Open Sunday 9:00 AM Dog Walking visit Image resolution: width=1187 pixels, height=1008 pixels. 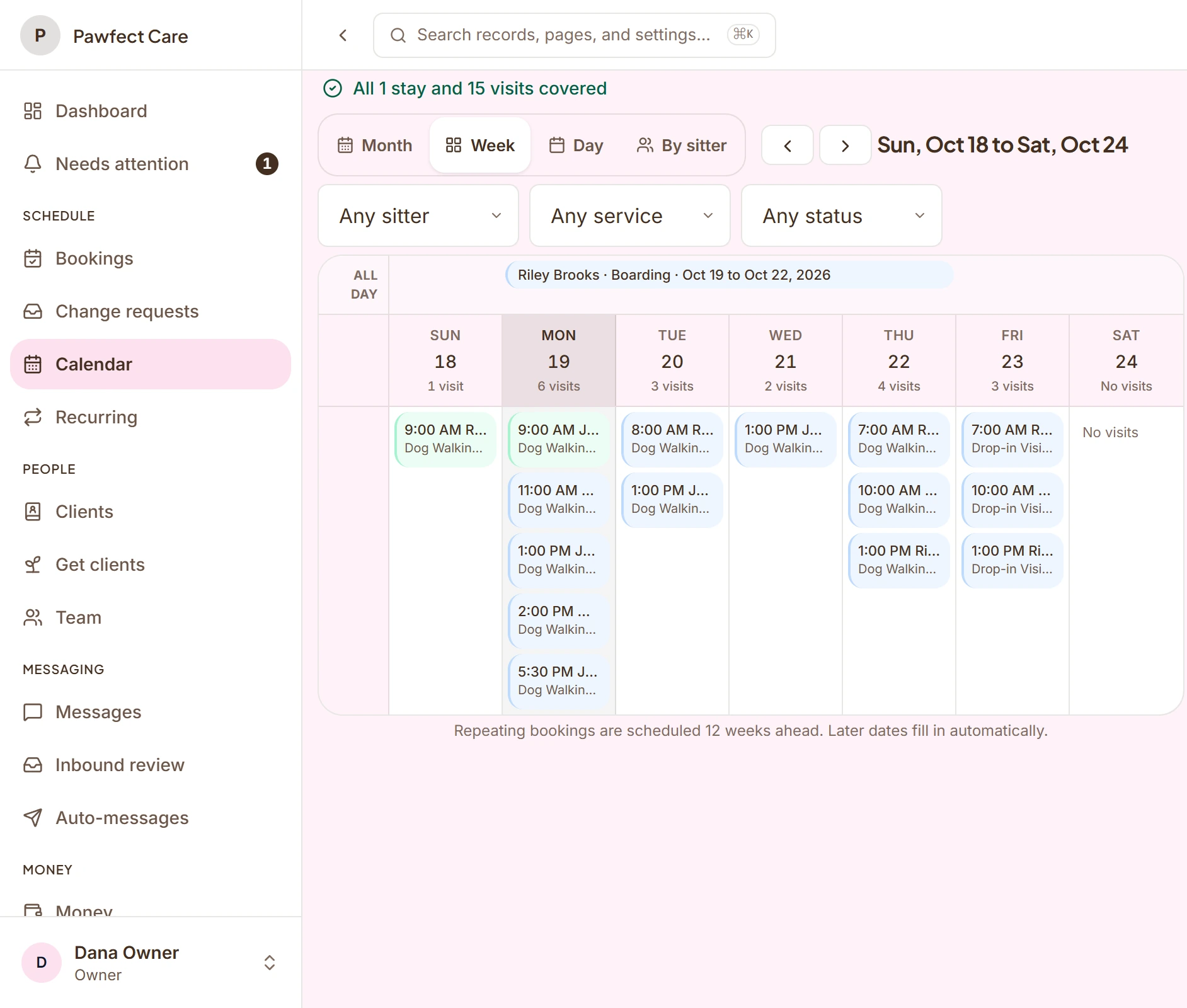tap(445, 439)
